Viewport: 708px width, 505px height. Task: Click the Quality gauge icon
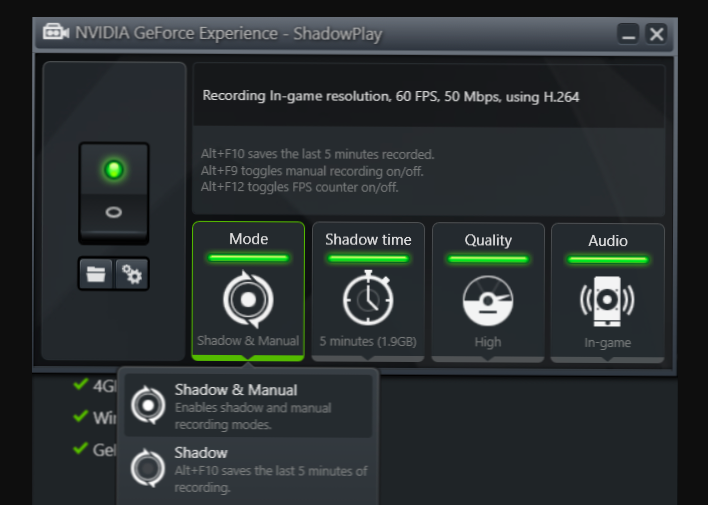[488, 301]
